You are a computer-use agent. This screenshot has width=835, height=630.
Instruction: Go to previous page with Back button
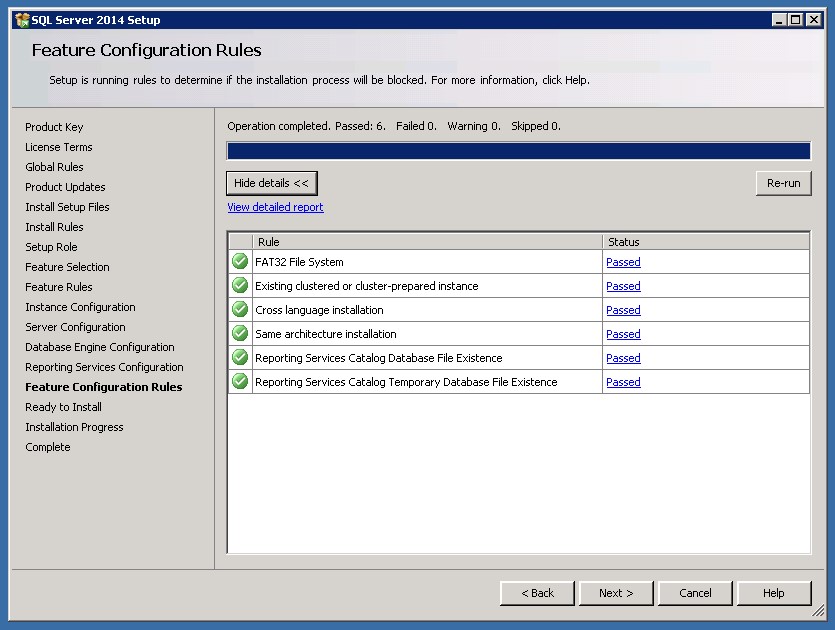point(537,593)
